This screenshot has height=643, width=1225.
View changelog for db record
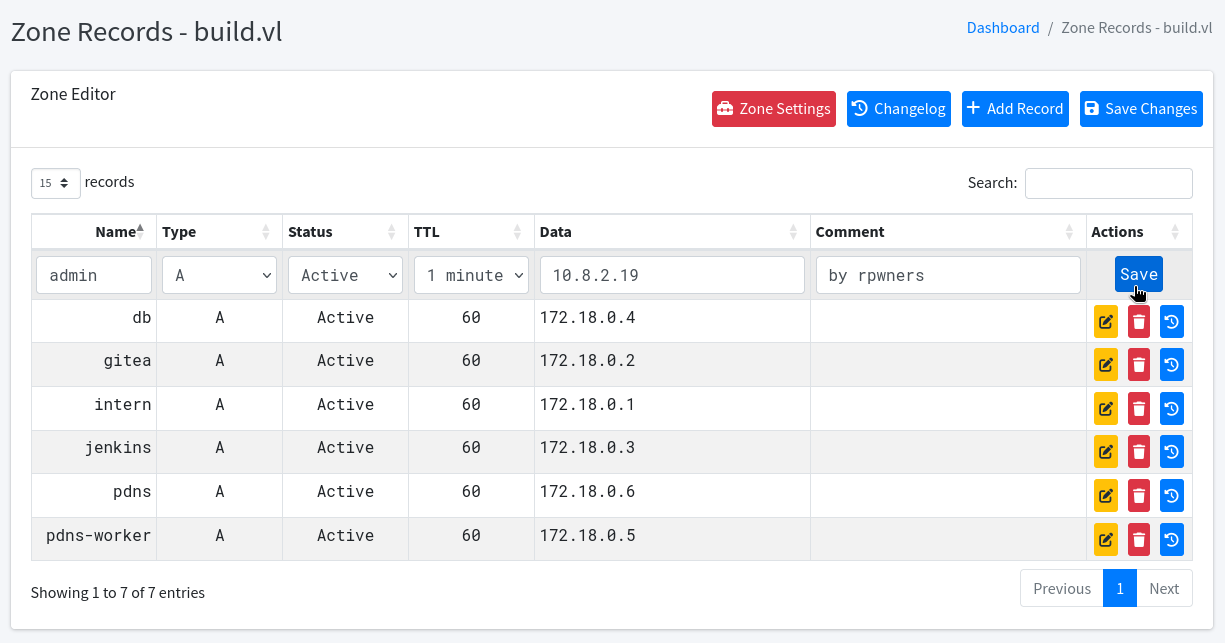coord(1172,322)
